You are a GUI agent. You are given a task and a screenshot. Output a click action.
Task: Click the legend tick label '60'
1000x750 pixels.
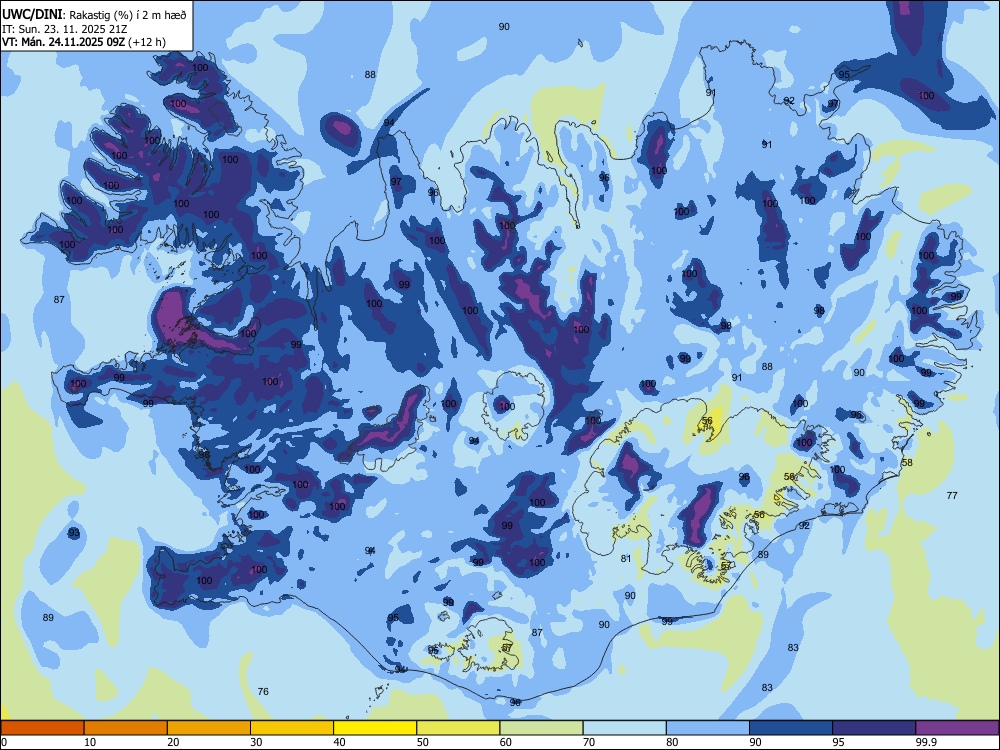point(506,742)
